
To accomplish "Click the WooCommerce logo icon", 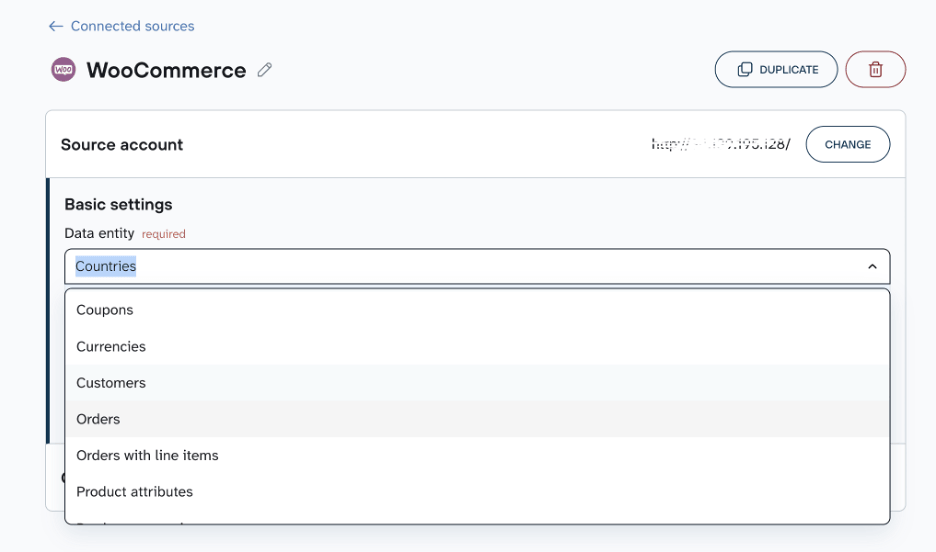I will (x=63, y=70).
